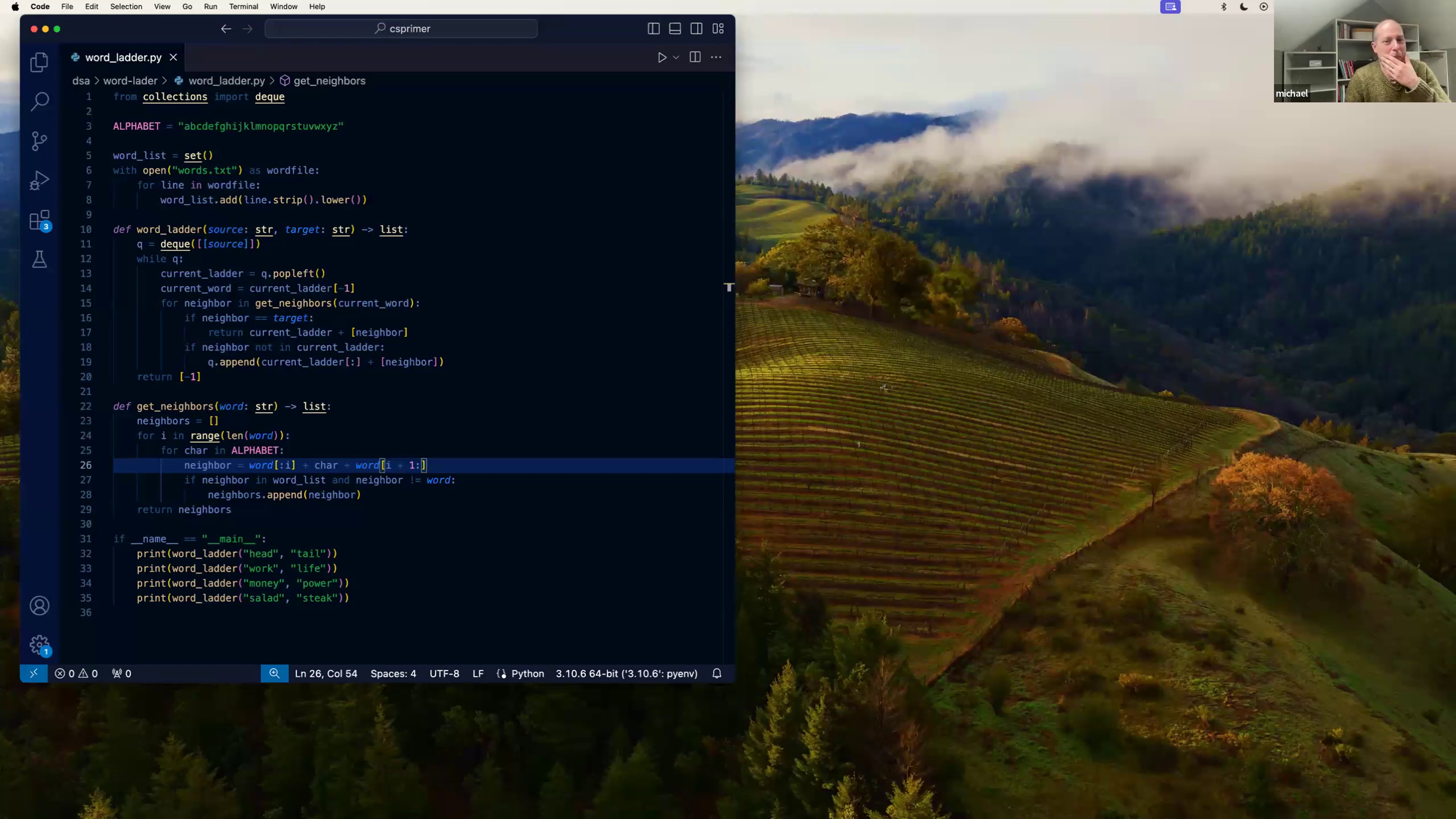This screenshot has height=819, width=1456.
Task: Open errors and warnings count in status bar
Action: coord(76,674)
